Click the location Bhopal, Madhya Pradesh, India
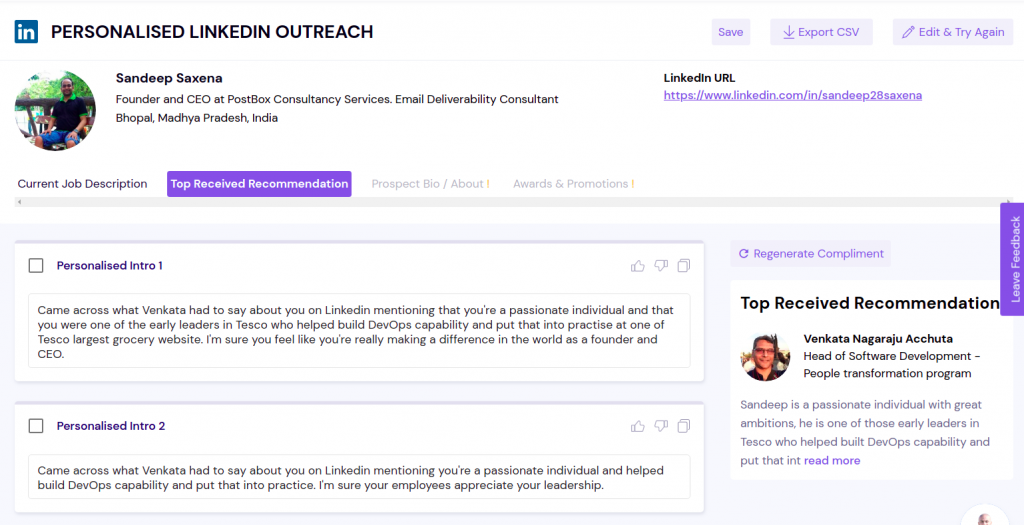This screenshot has width=1024, height=525. point(197,118)
